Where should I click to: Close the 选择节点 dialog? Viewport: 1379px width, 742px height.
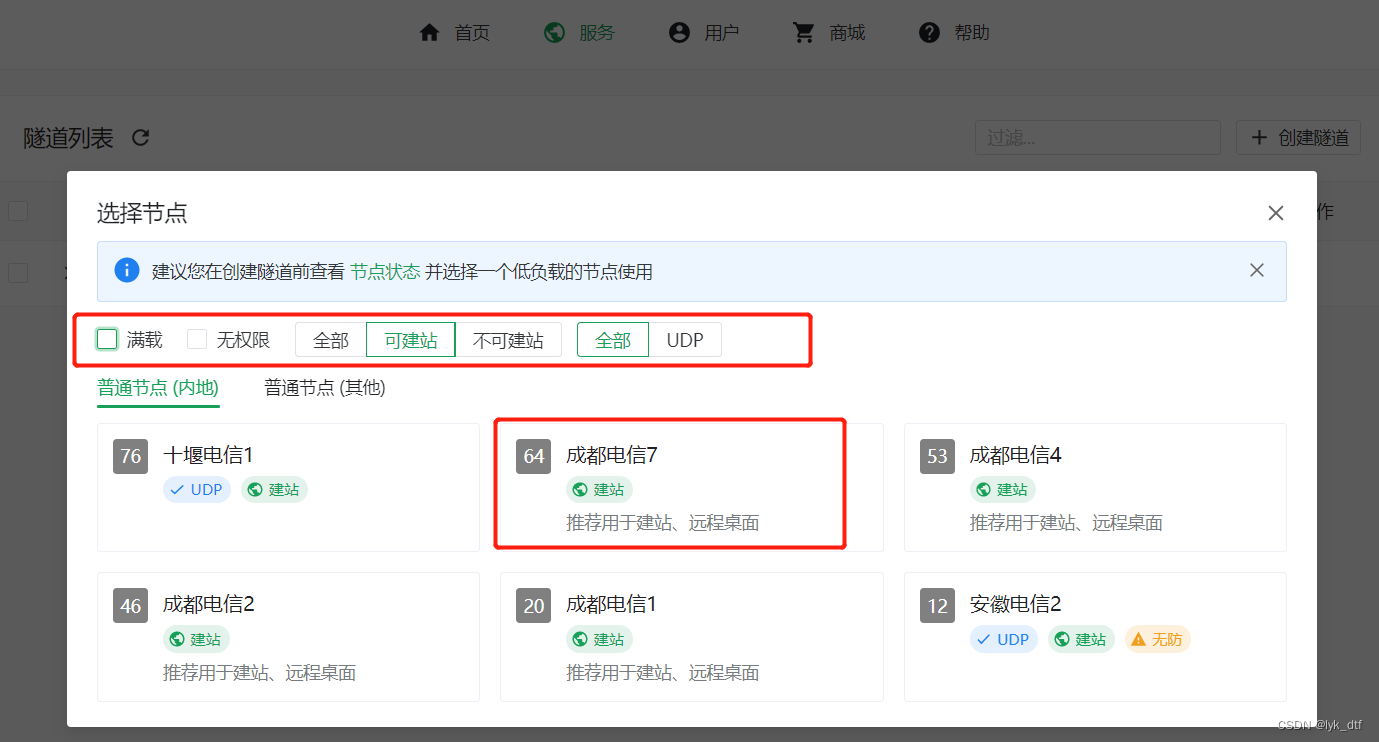click(1276, 213)
